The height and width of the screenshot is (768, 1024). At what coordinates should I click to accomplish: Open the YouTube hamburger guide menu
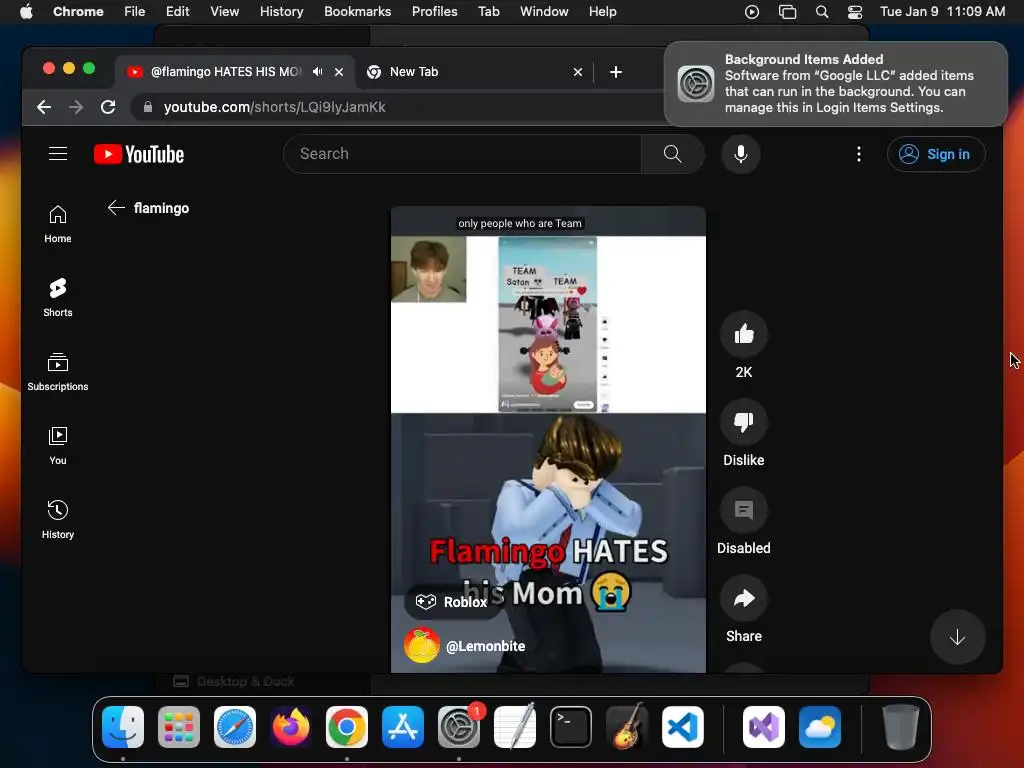pyautogui.click(x=58, y=153)
